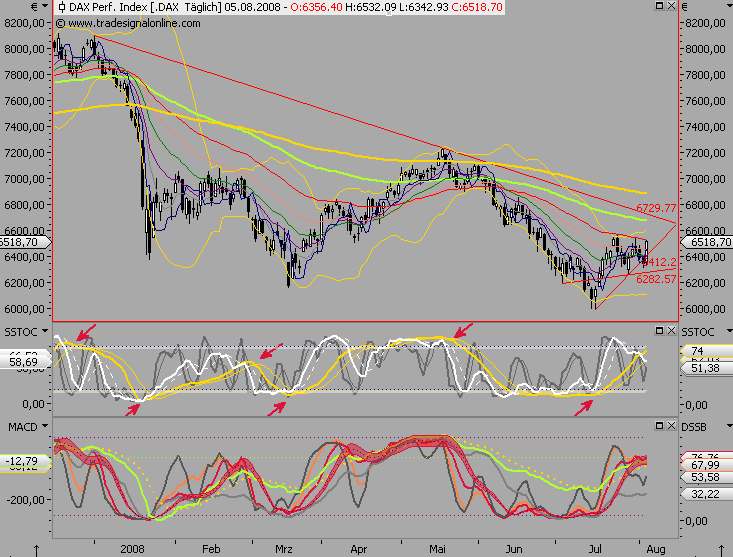
Task: Close the main DAX chart pane
Action: click(x=671, y=6)
